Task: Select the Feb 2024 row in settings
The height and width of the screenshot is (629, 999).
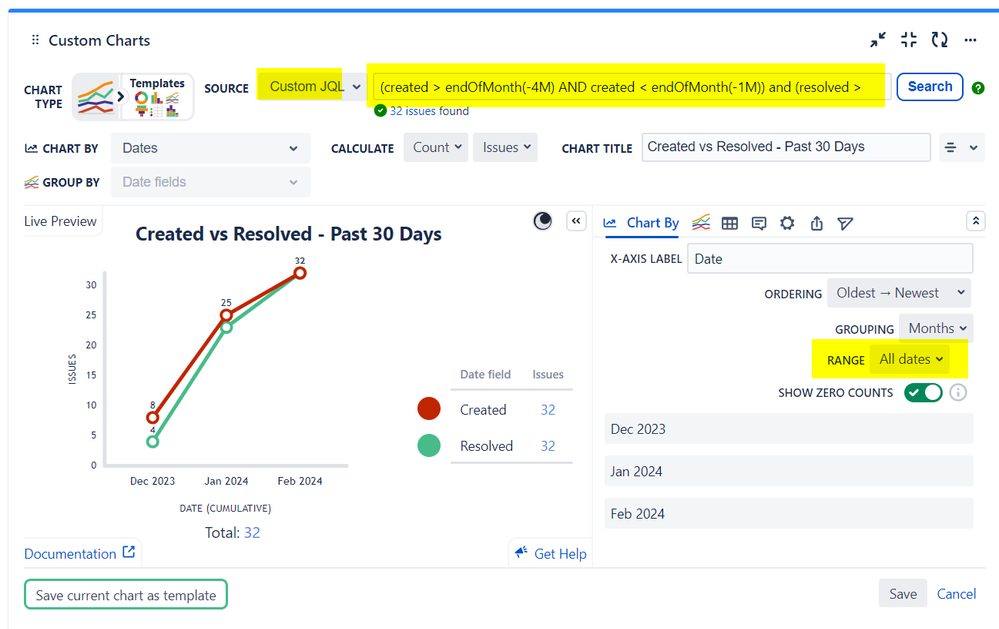Action: pyautogui.click(x=789, y=514)
